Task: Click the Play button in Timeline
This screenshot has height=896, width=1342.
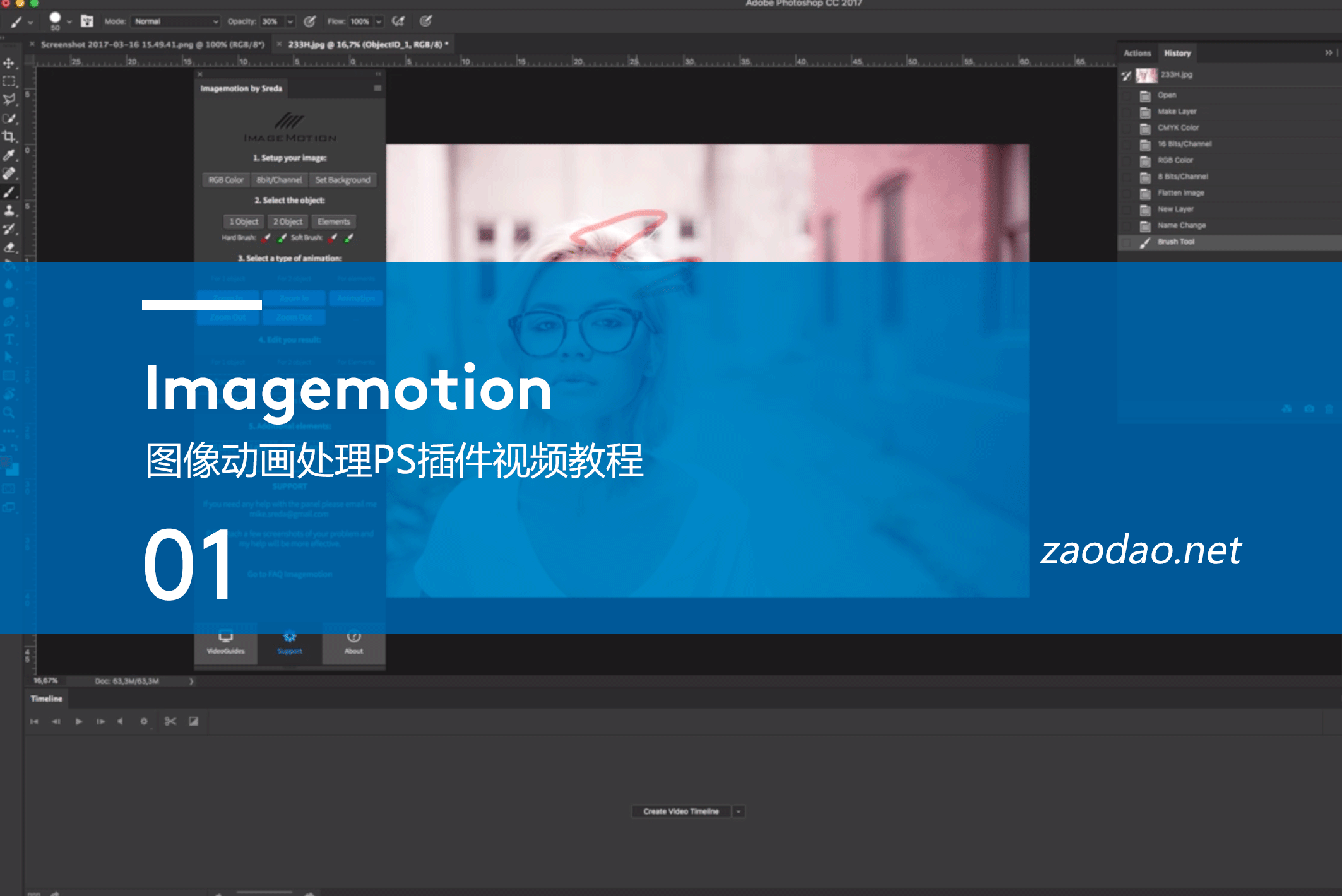Action: pyautogui.click(x=79, y=721)
